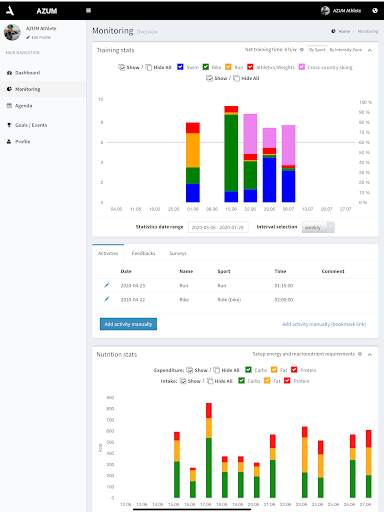384x512 pixels.
Task: Click the Monitoring breadcrumb link
Action: 368,31
